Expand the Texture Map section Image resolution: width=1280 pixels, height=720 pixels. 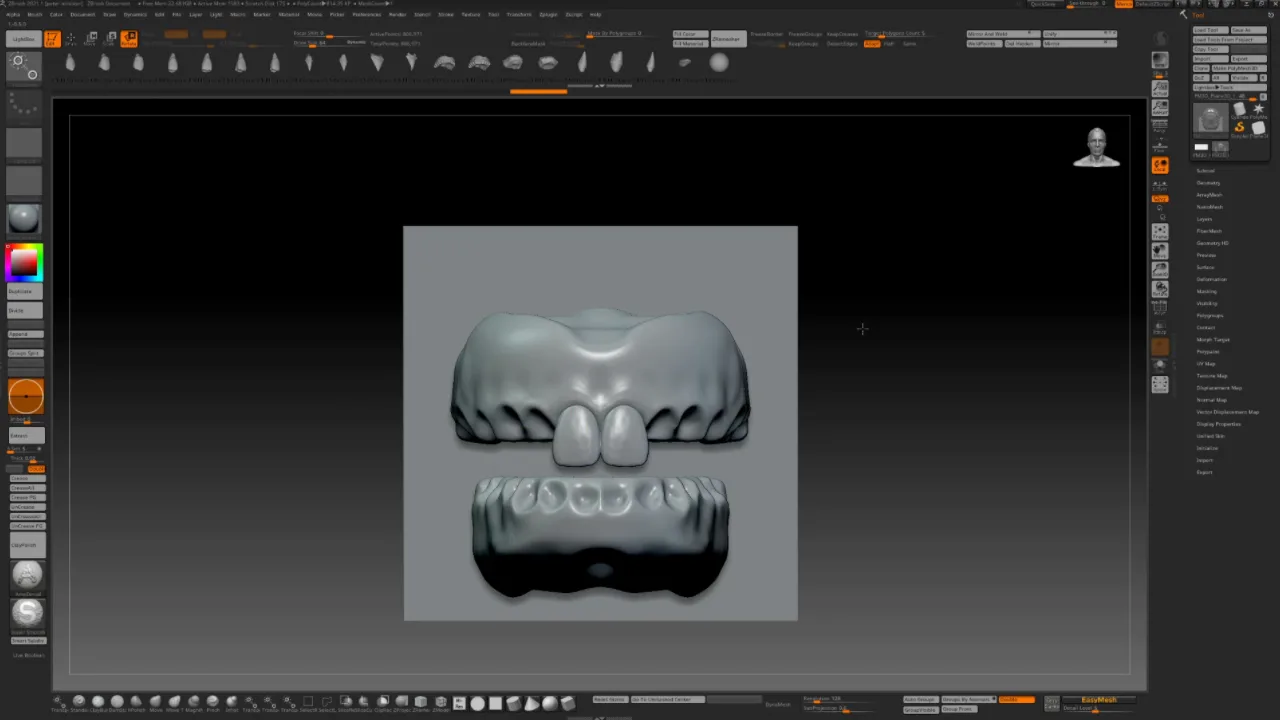(1211, 376)
